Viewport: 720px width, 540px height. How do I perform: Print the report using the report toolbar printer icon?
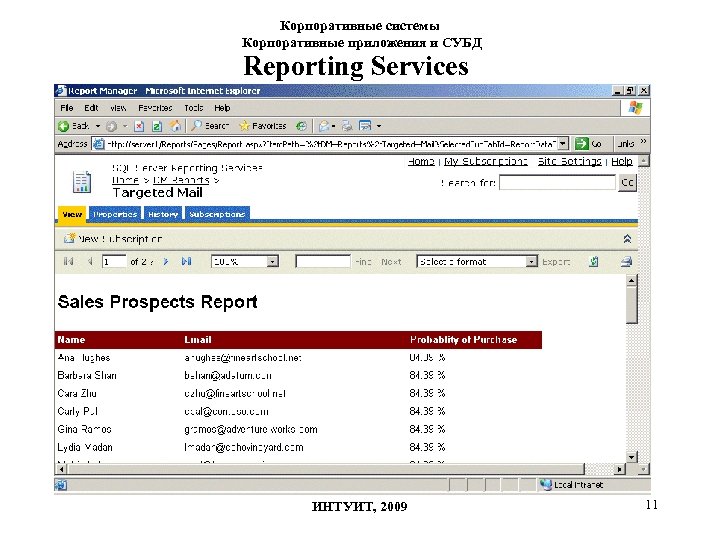(x=626, y=262)
